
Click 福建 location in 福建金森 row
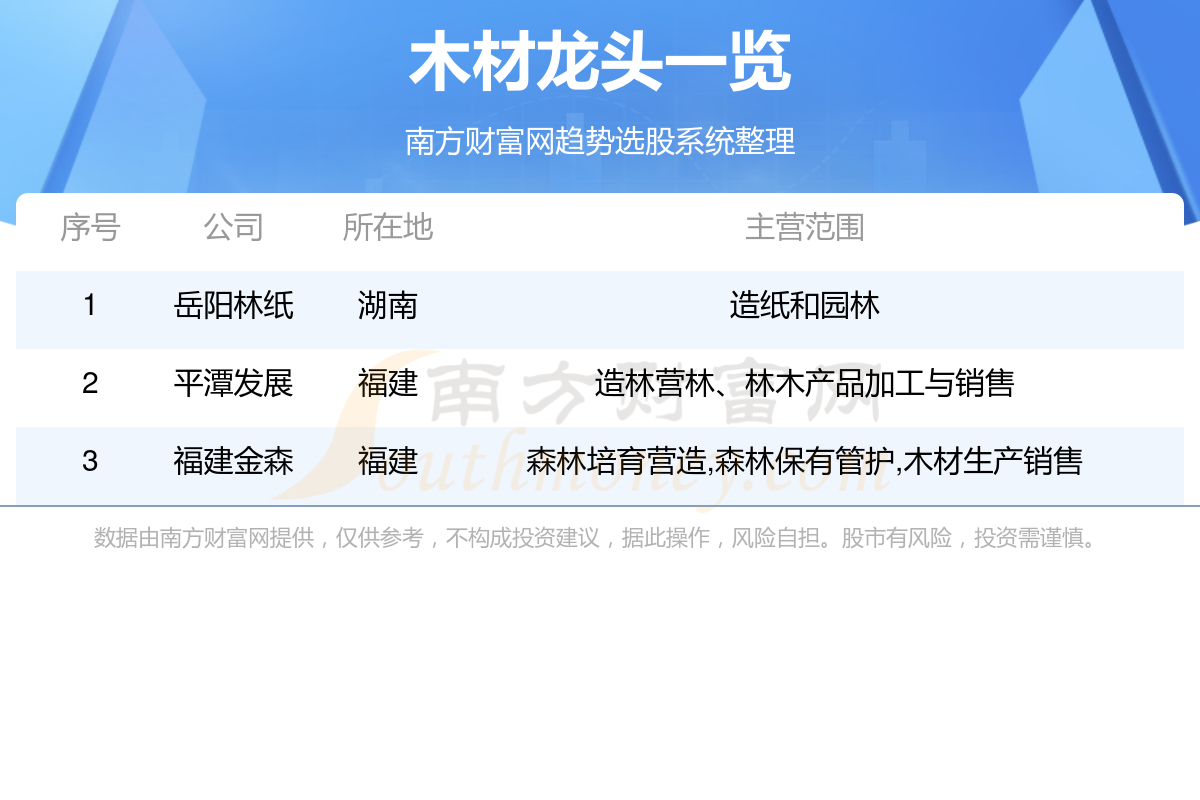[388, 461]
